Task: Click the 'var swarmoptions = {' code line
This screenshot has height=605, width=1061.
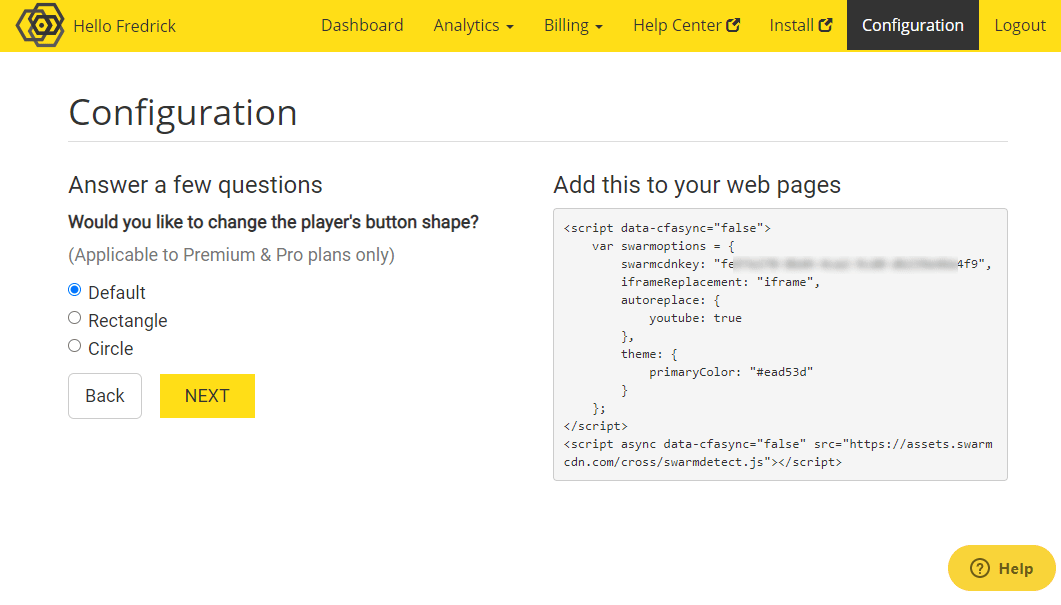Action: tap(663, 246)
